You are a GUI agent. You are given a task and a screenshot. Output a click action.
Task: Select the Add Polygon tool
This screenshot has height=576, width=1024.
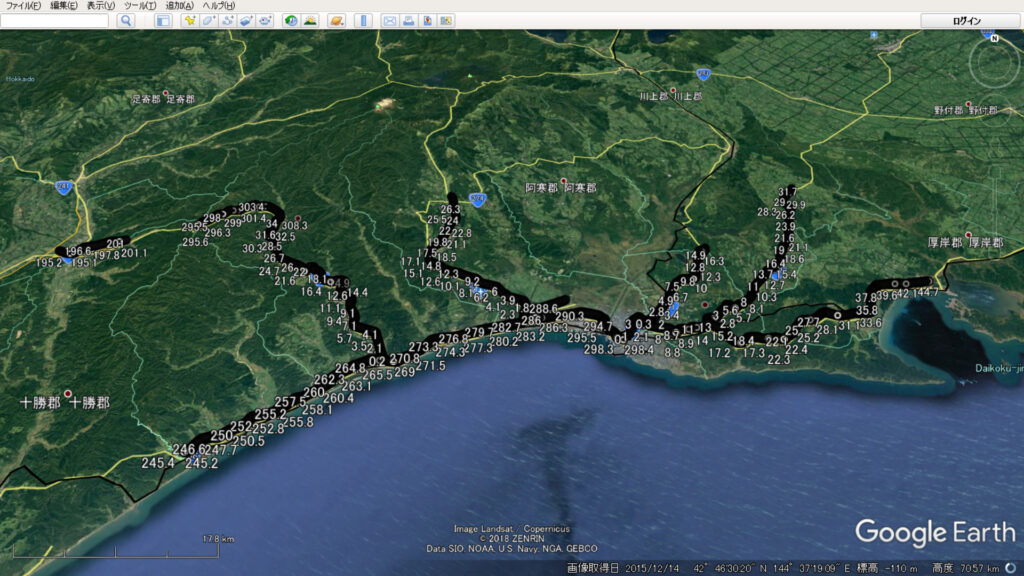[x=208, y=20]
